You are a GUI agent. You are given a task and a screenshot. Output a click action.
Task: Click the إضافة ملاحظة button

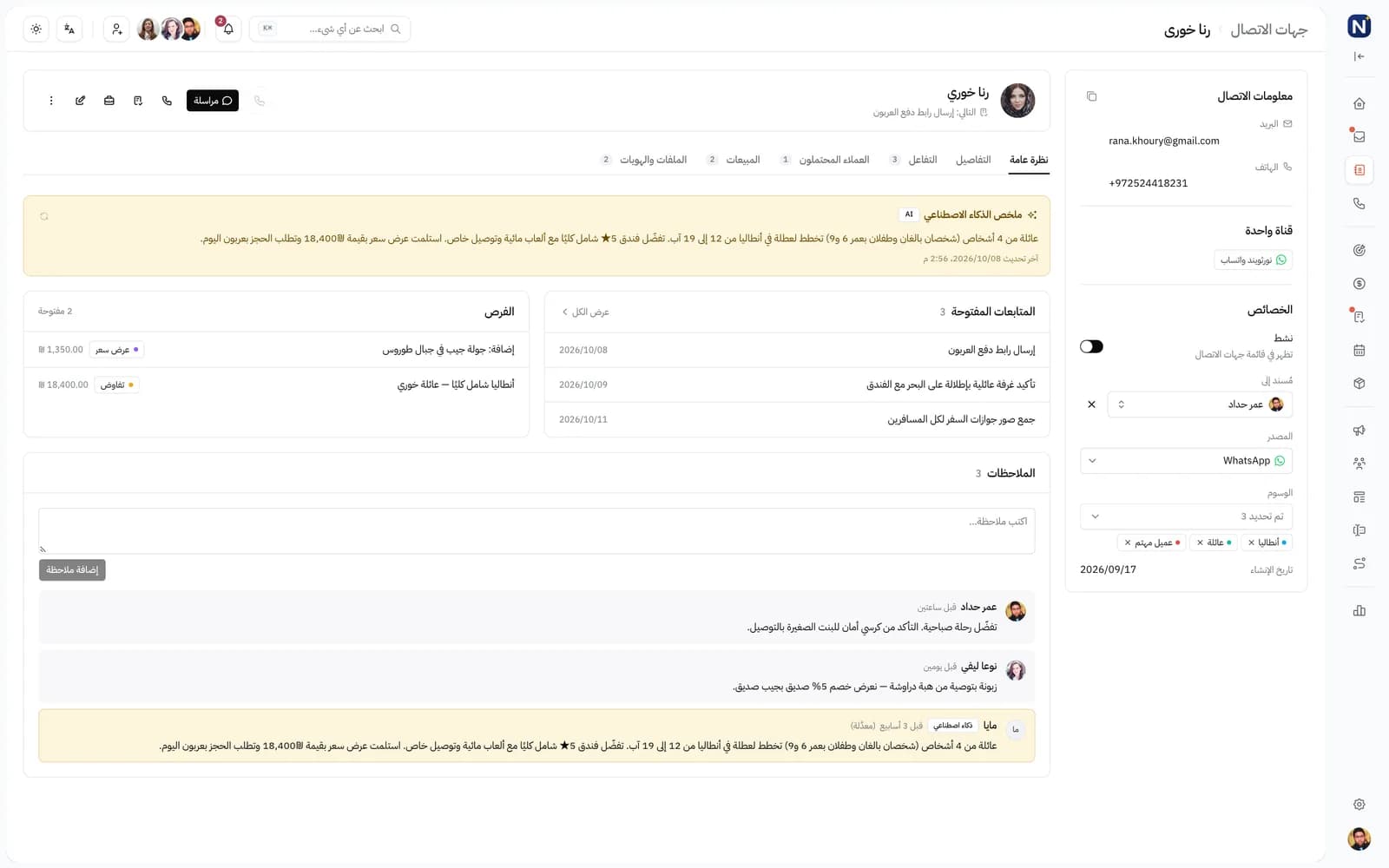coord(72,569)
